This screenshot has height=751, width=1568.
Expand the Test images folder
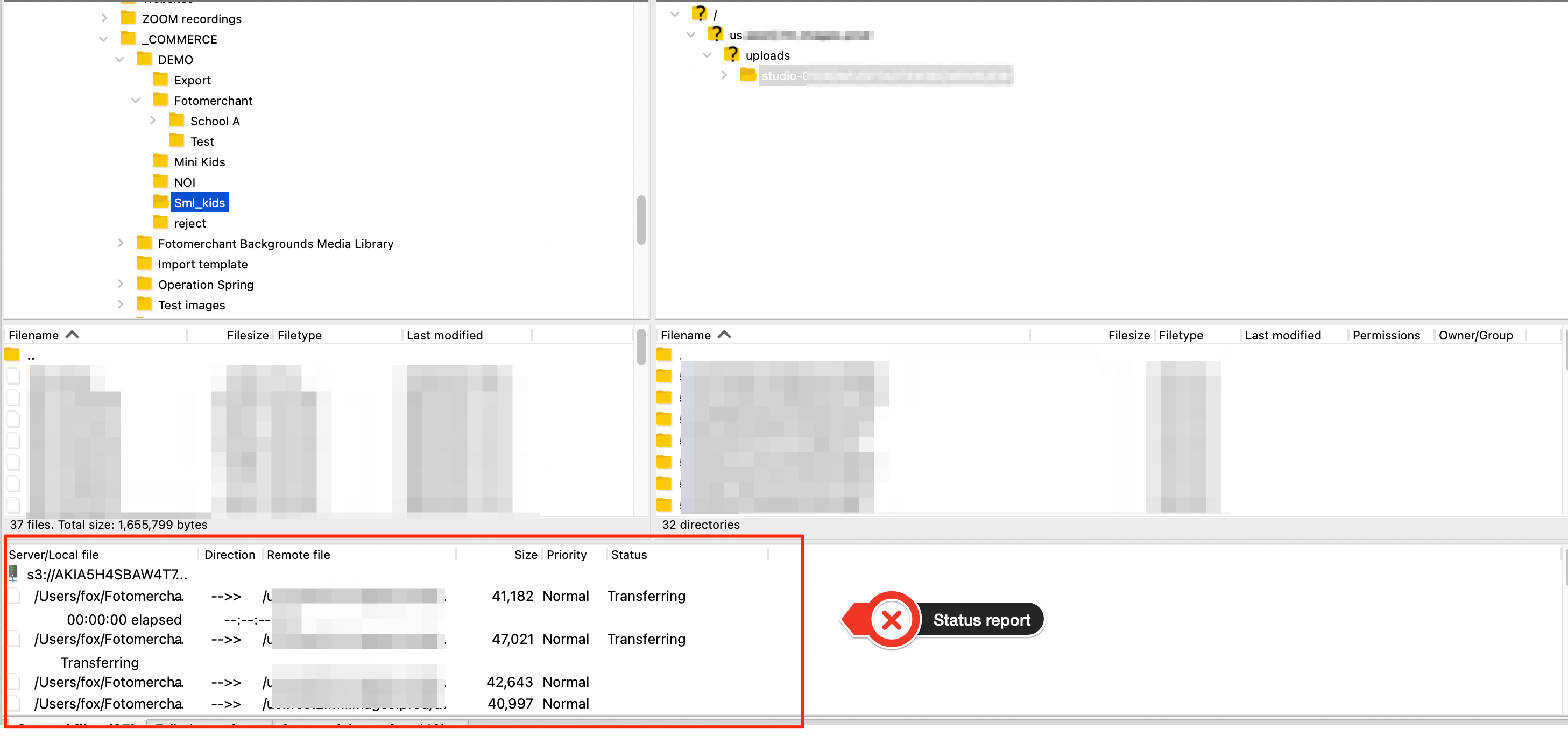point(121,304)
